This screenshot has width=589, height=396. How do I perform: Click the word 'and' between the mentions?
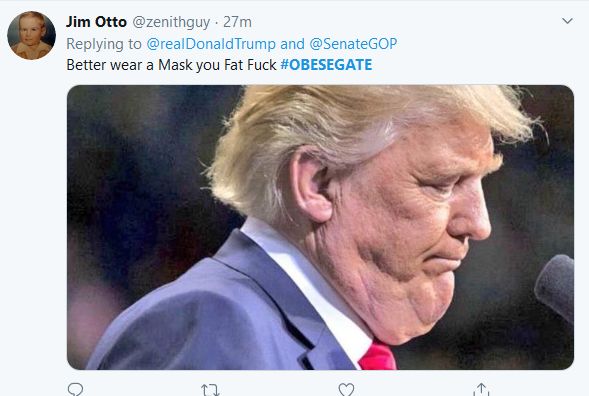pyautogui.click(x=292, y=44)
